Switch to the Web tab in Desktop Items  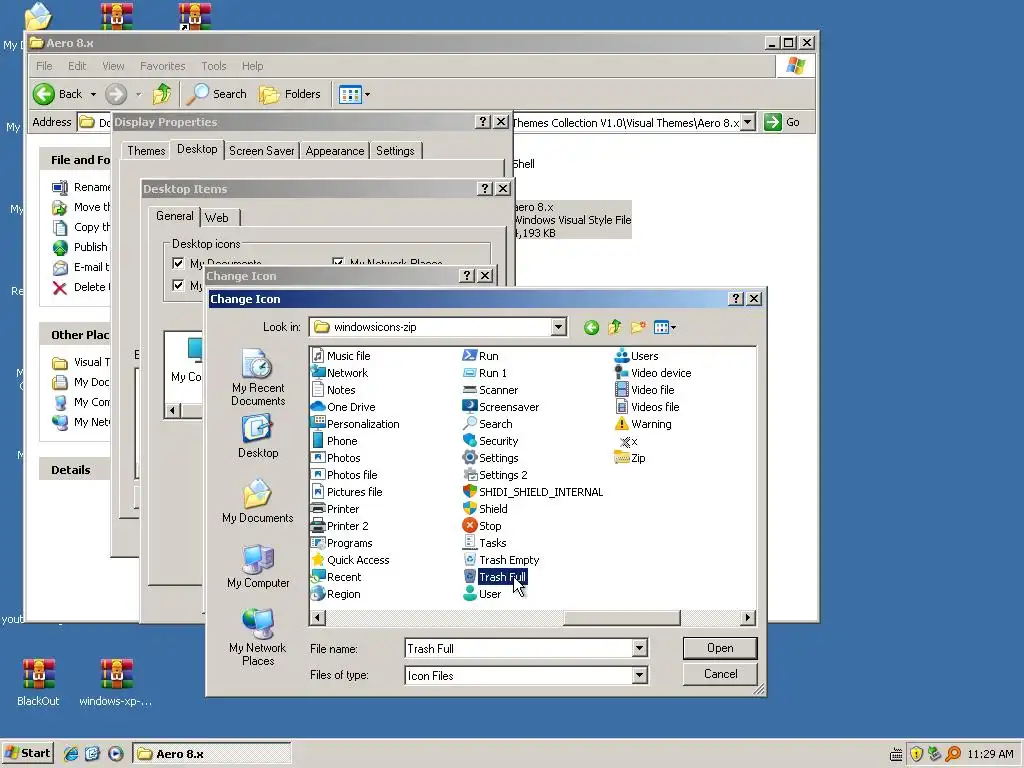pos(217,217)
